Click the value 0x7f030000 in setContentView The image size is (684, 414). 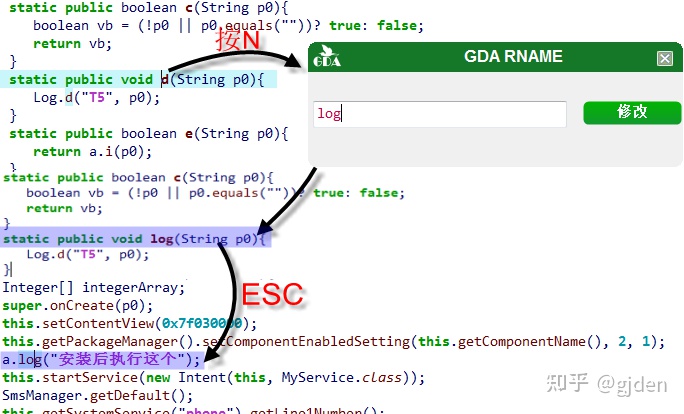point(202,324)
